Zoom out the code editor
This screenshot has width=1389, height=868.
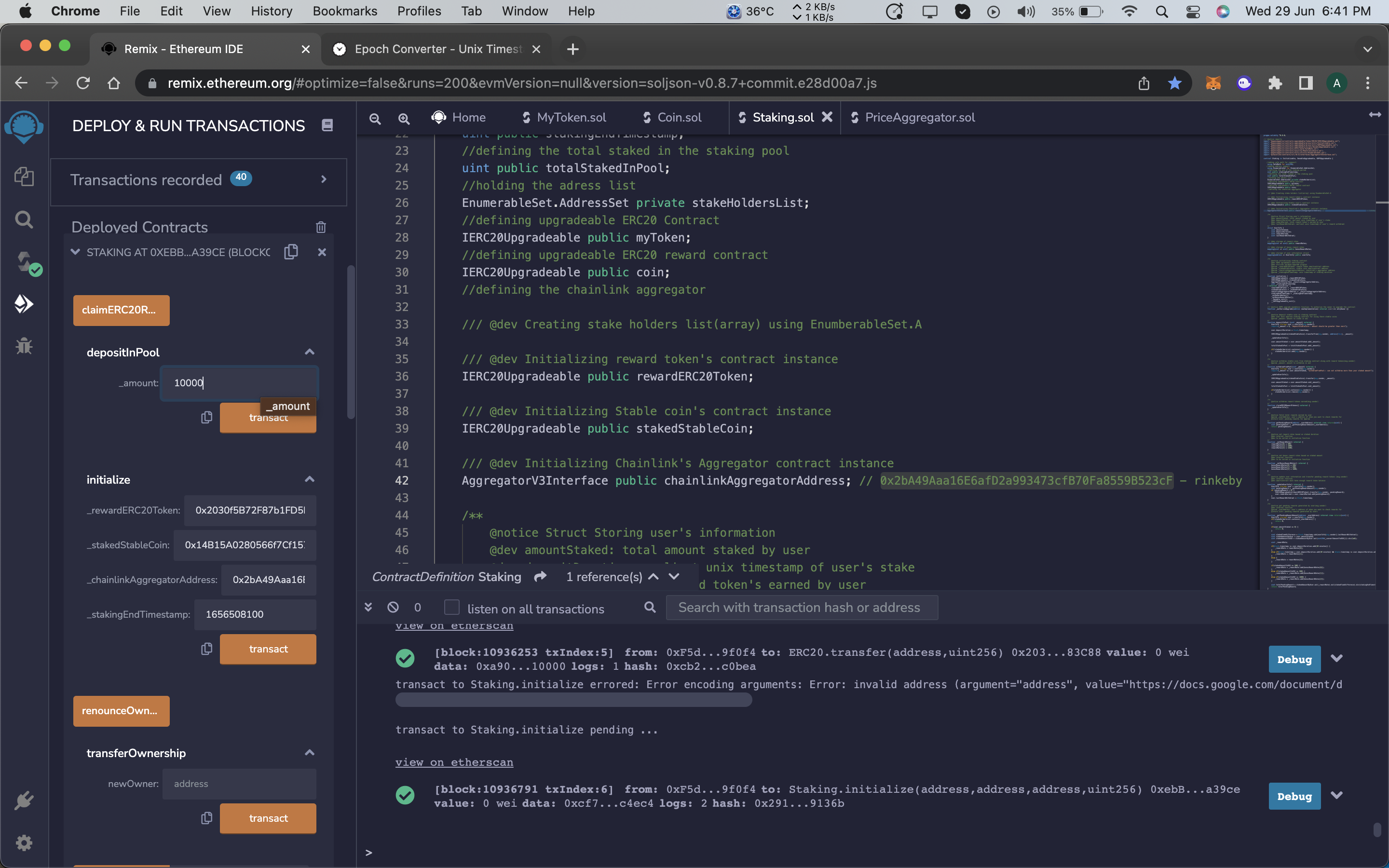375,118
